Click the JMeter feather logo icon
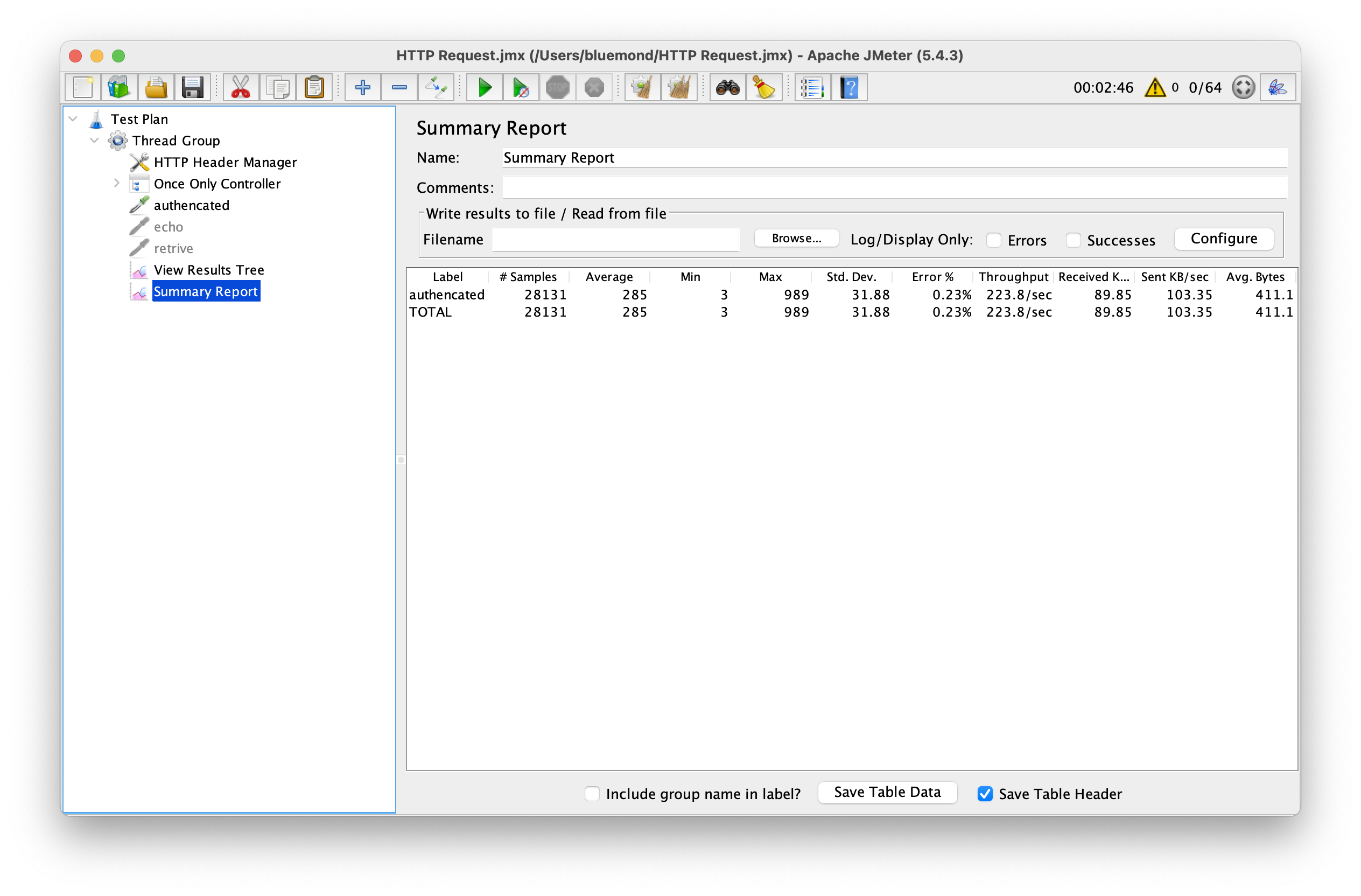 (1278, 87)
